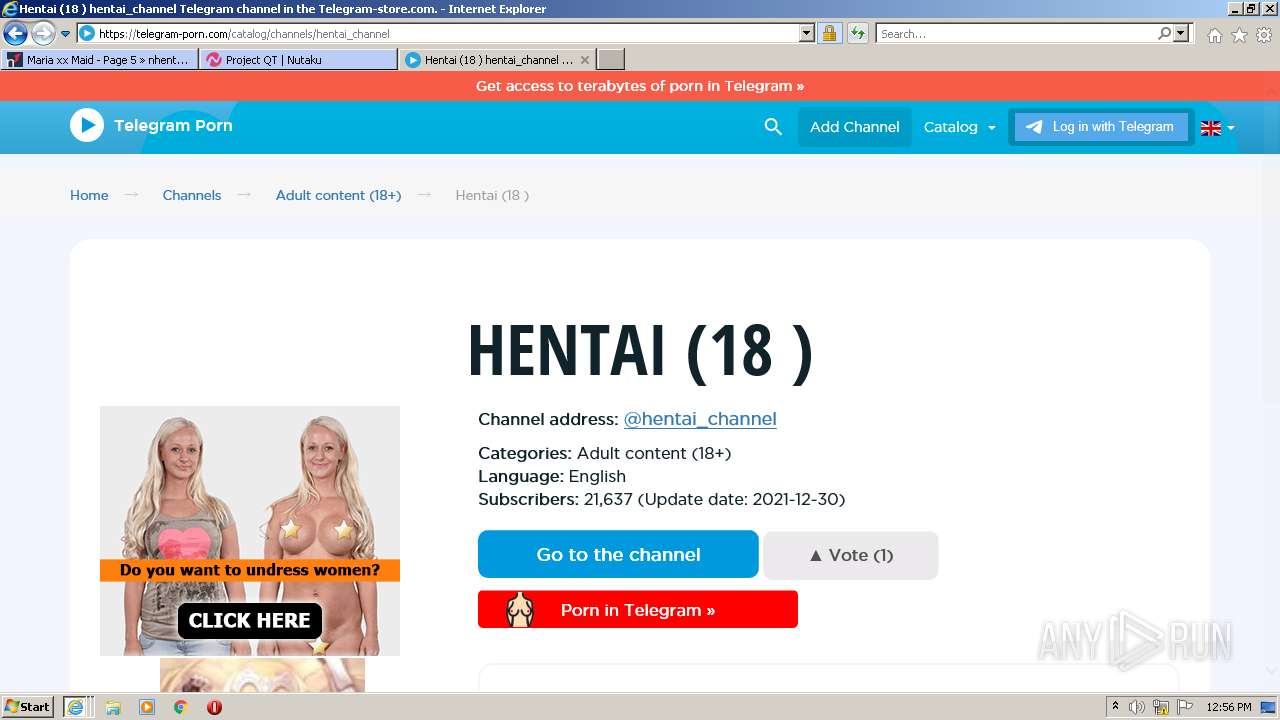
Task: Open the Windows Start button
Action: point(28,707)
